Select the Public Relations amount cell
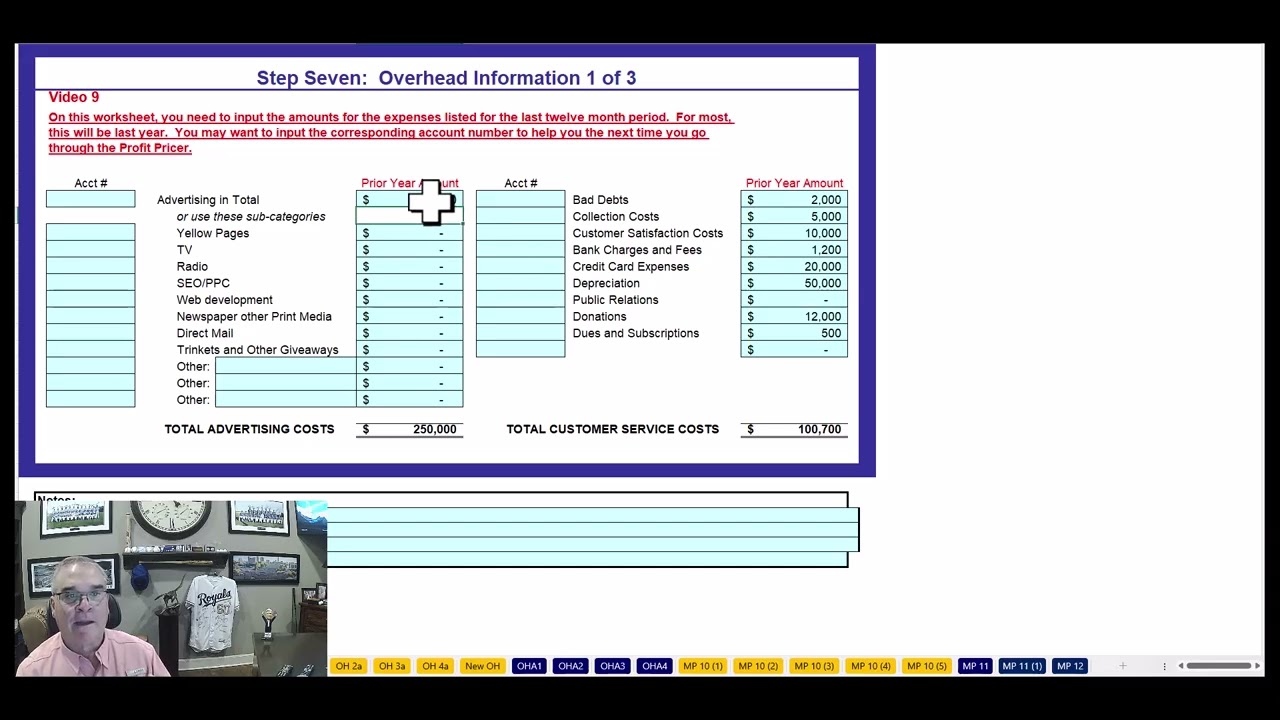Screen dimensions: 1280x720 pos(794,300)
